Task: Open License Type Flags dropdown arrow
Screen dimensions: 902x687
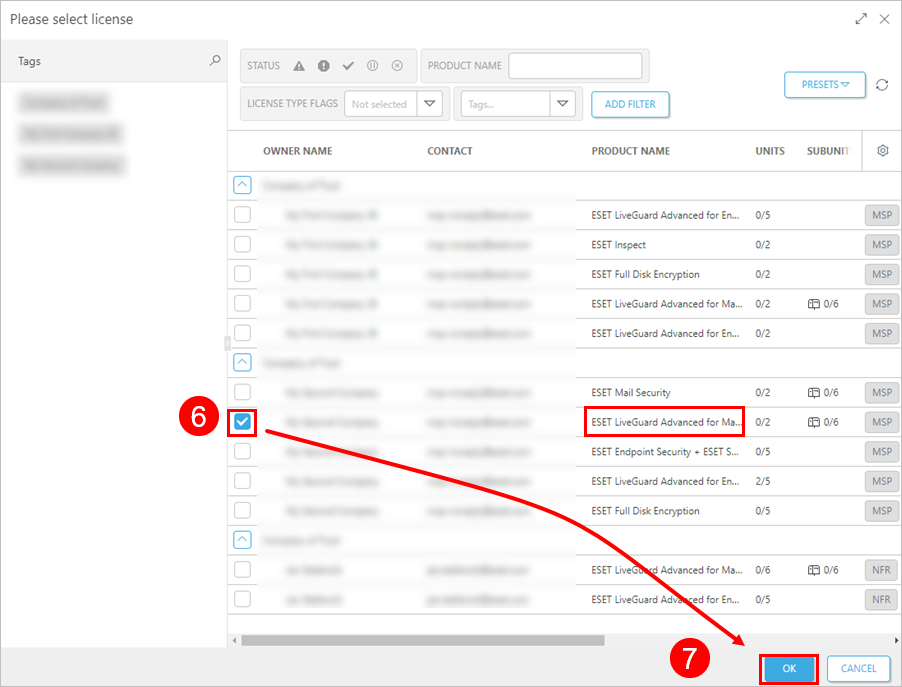Action: [x=429, y=104]
